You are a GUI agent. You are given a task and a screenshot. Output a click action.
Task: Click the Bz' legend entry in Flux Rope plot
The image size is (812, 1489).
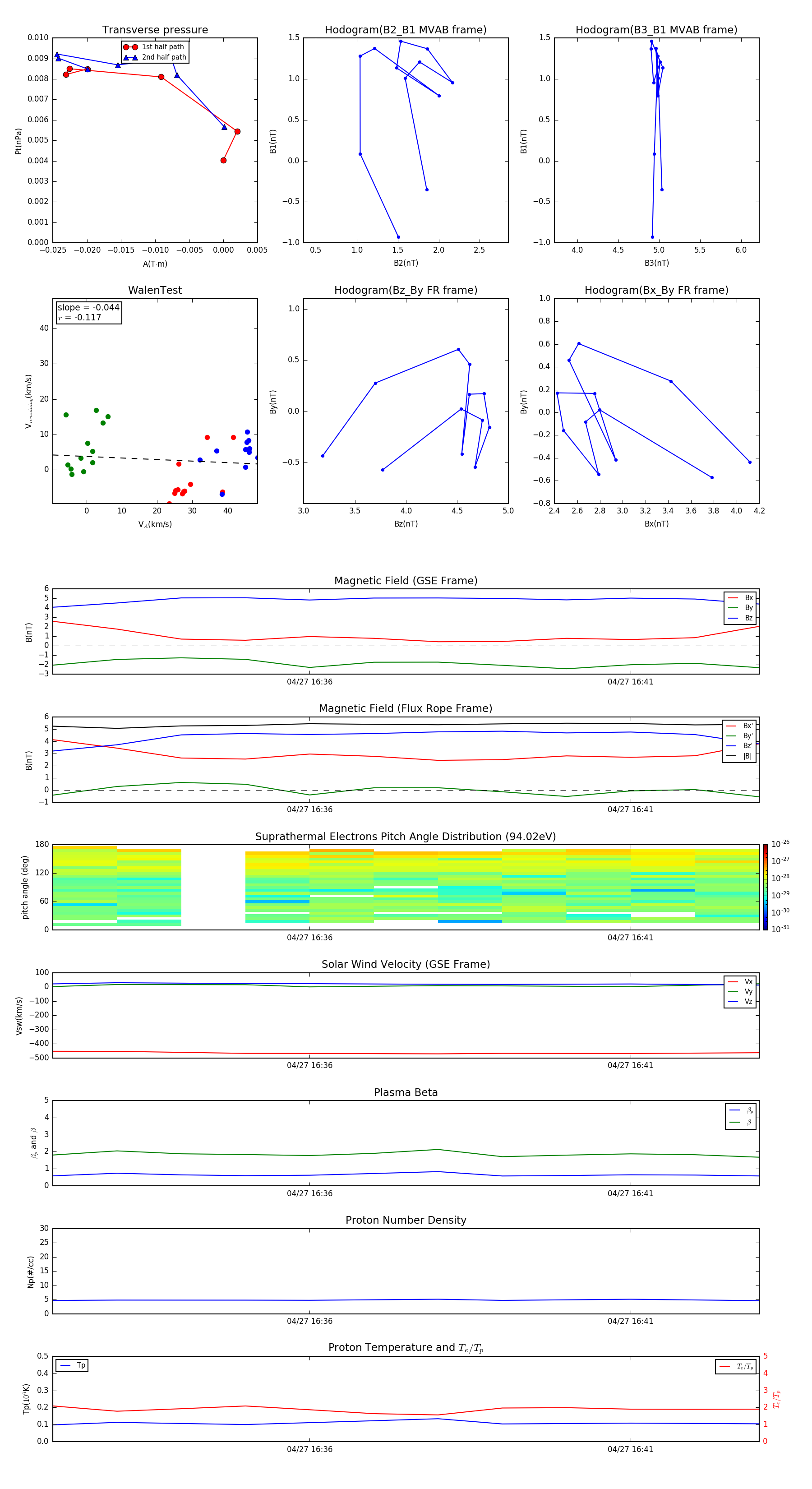pos(739,746)
